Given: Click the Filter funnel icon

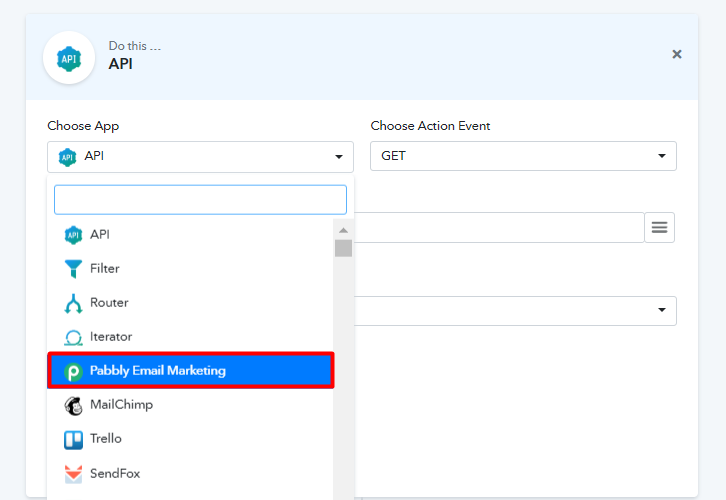Looking at the screenshot, I should (73, 269).
